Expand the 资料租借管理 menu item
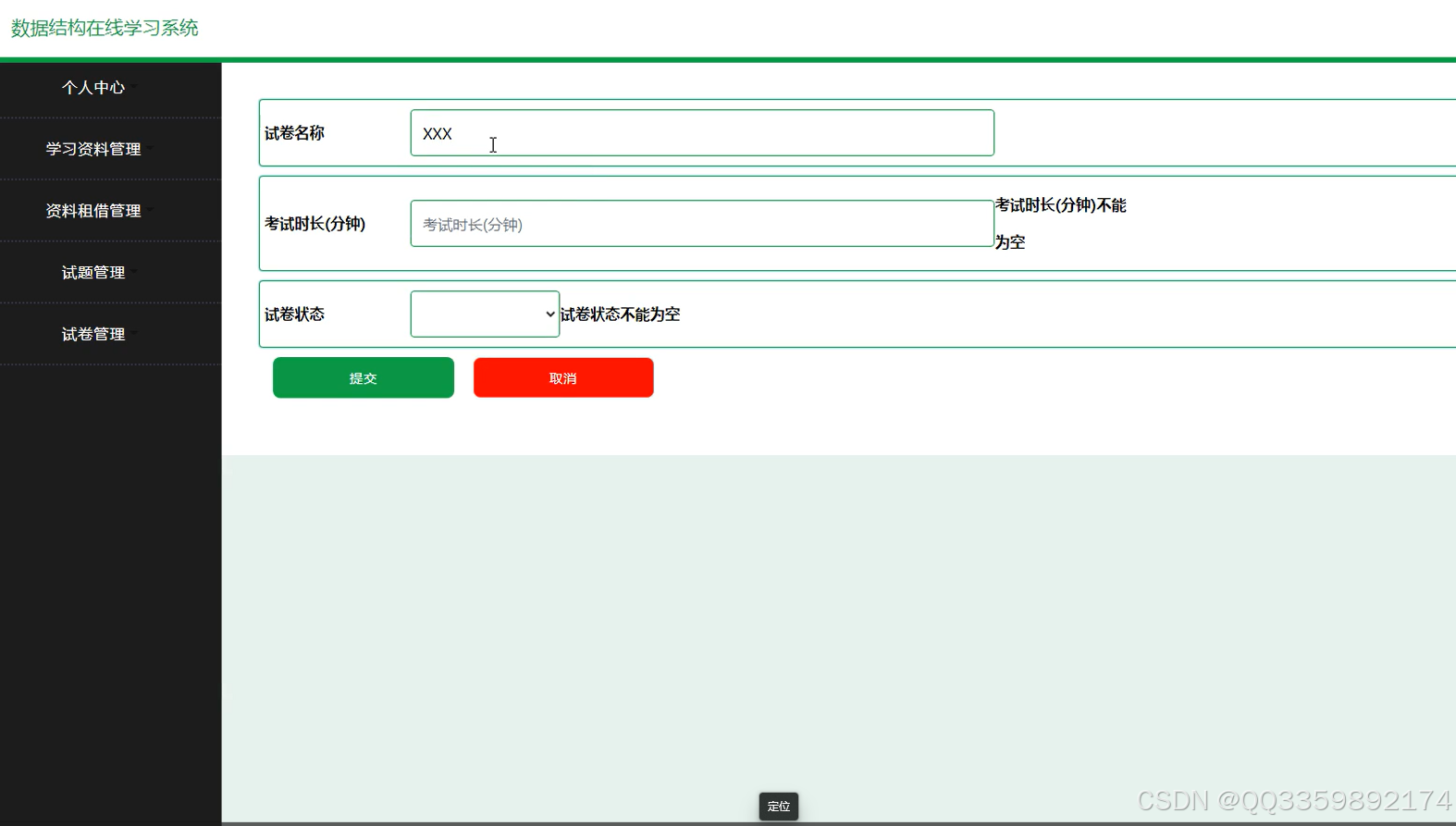Image resolution: width=1456 pixels, height=826 pixels. [93, 211]
